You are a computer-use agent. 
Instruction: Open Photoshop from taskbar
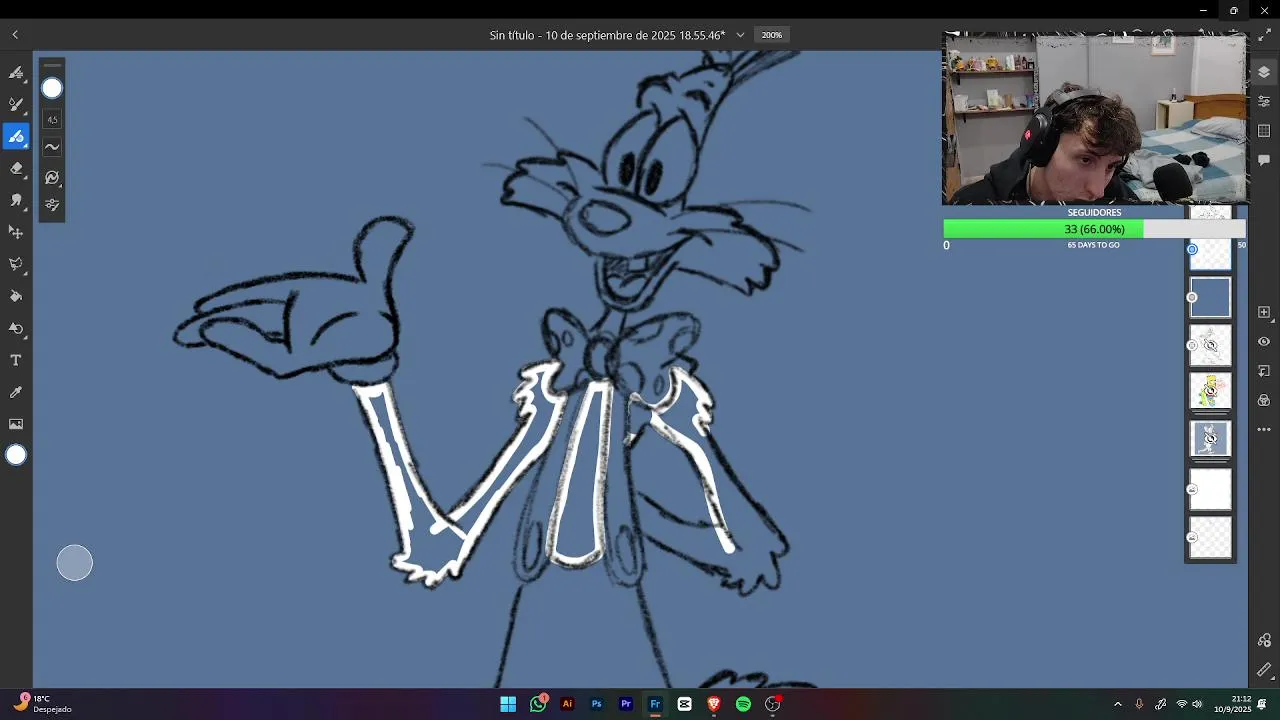tap(596, 704)
